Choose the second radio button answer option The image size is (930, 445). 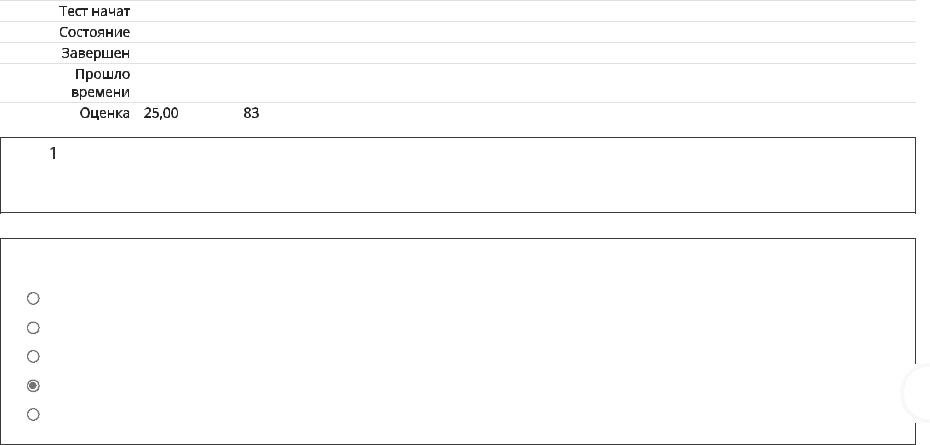tap(33, 328)
